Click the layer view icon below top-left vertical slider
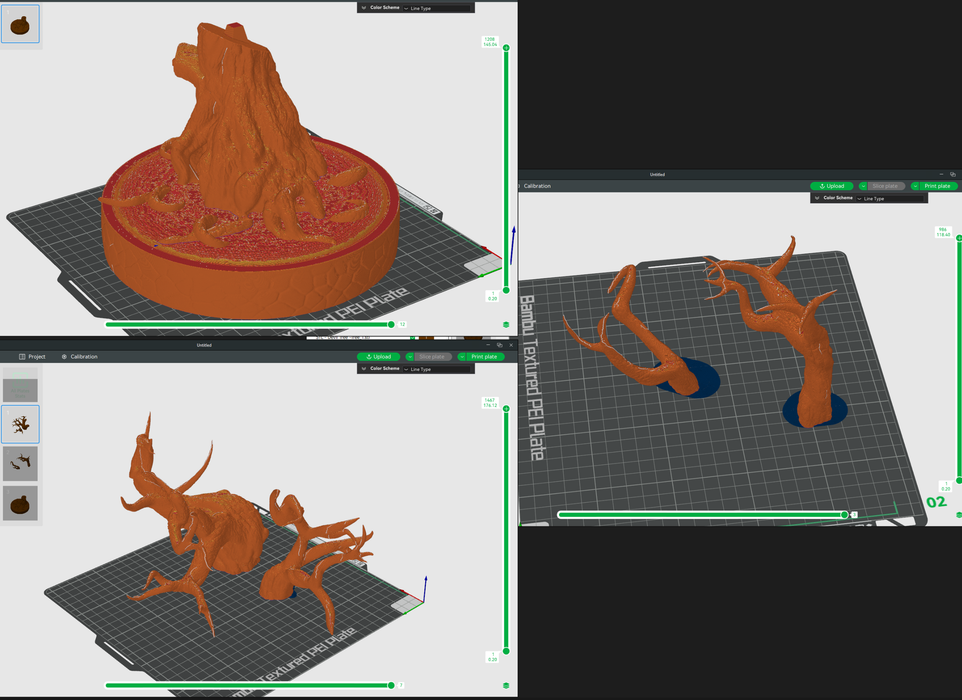Screen dimensions: 962x700 (x=506, y=325)
